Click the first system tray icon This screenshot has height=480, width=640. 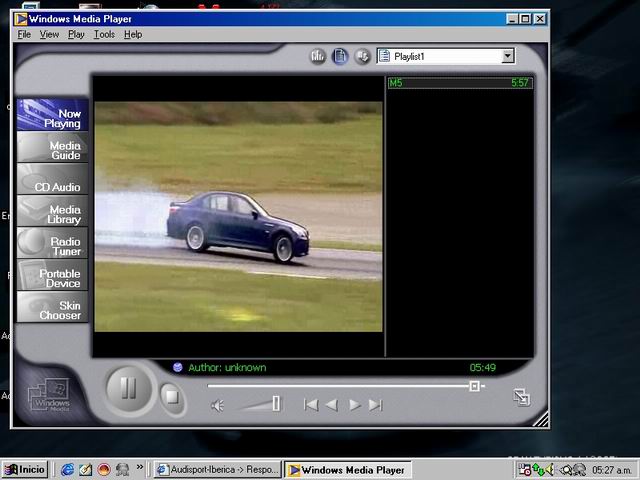524,470
